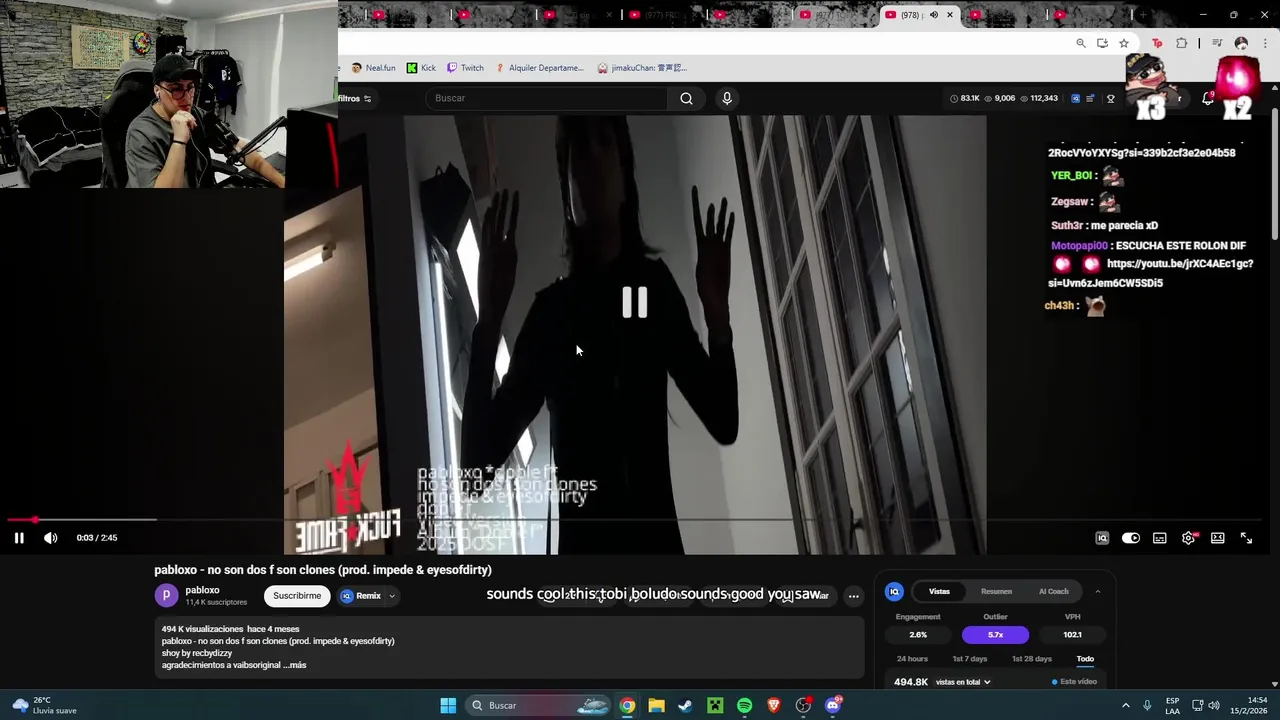The width and height of the screenshot is (1280, 720).
Task: Expand the description with ...más
Action: point(294,665)
